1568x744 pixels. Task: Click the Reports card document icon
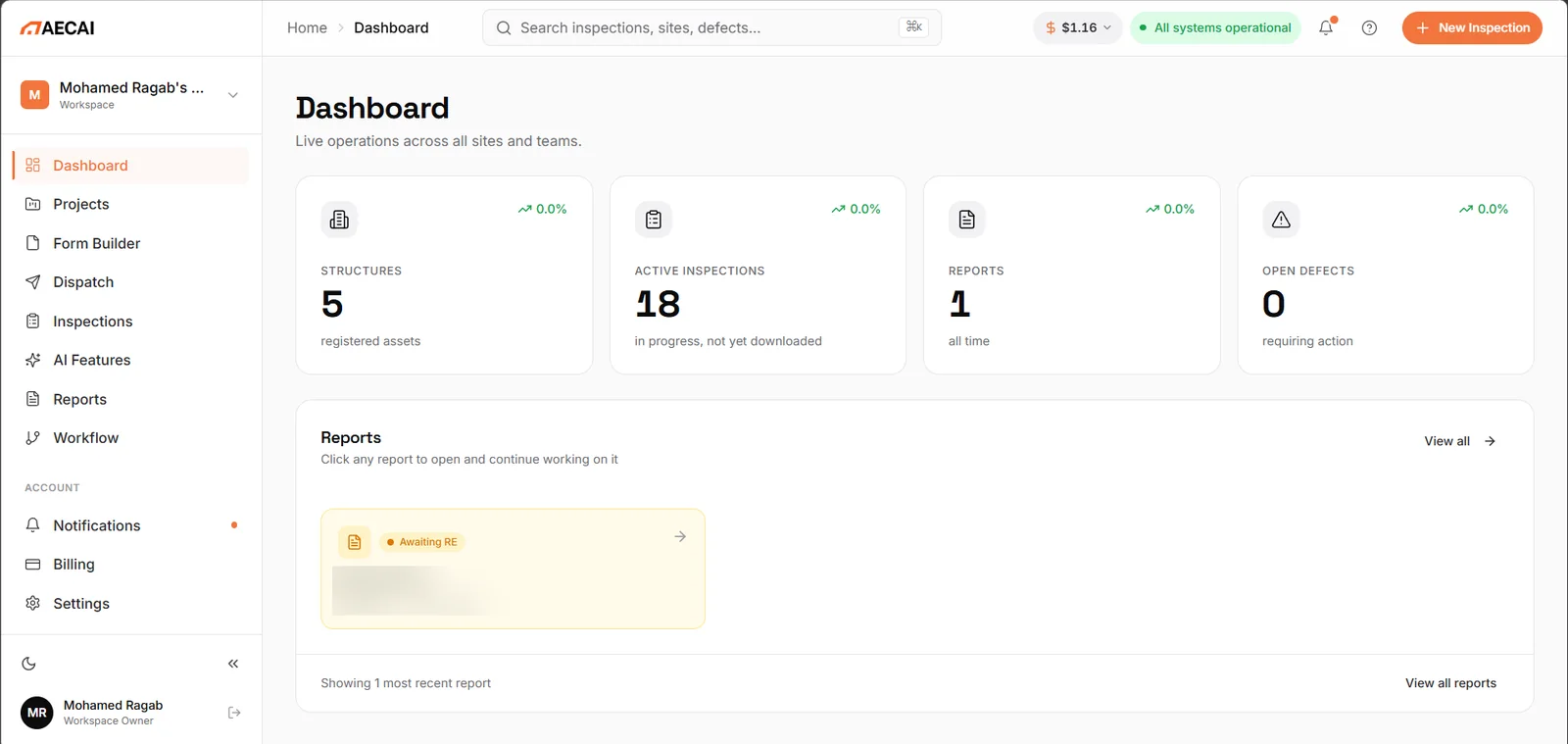pyautogui.click(x=967, y=220)
